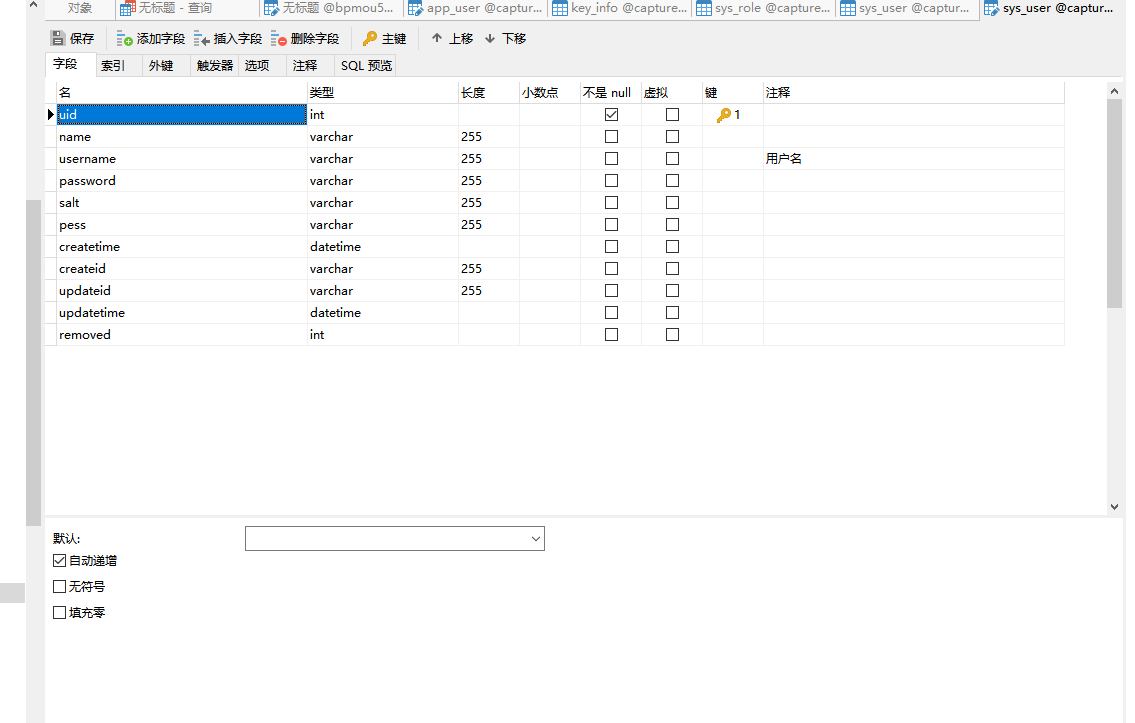Click the 不是 null column header
1135x723 pixels.
[x=610, y=93]
